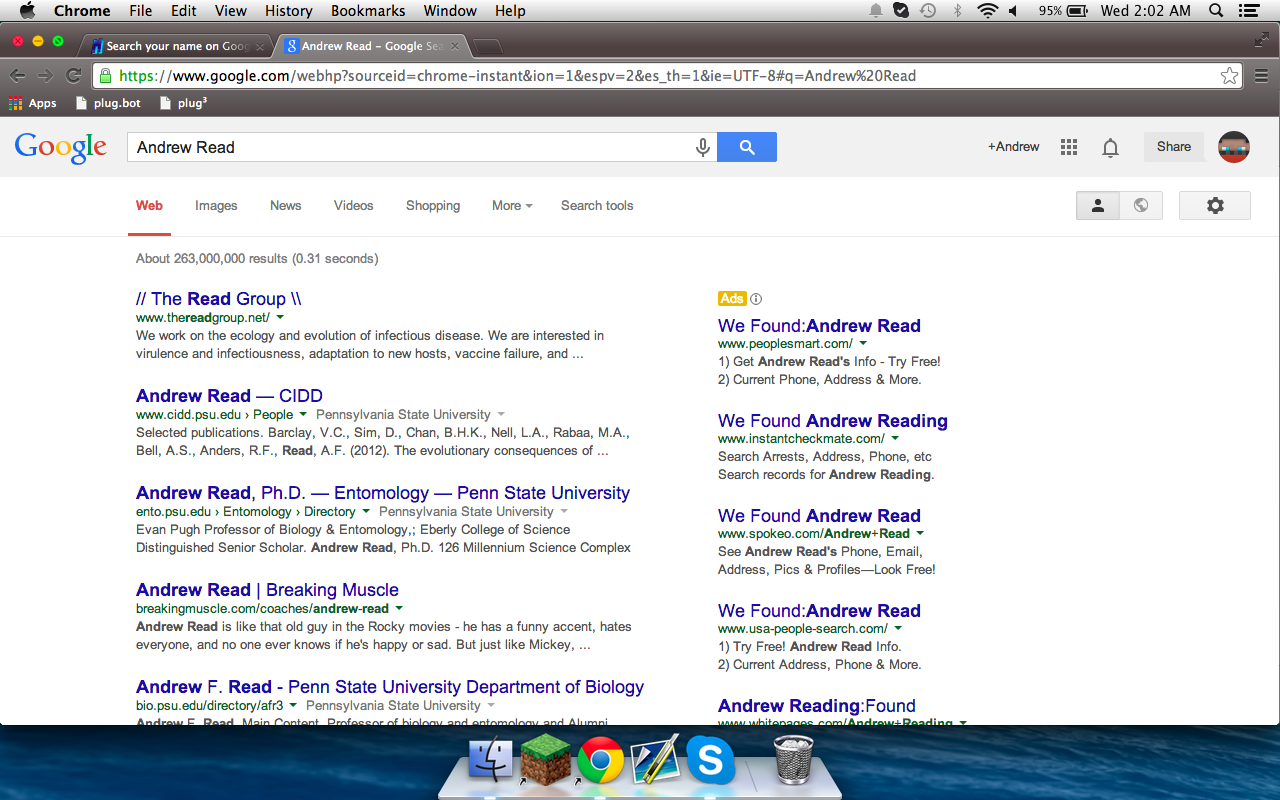
Task: Click the Google logo
Action: coord(60,148)
